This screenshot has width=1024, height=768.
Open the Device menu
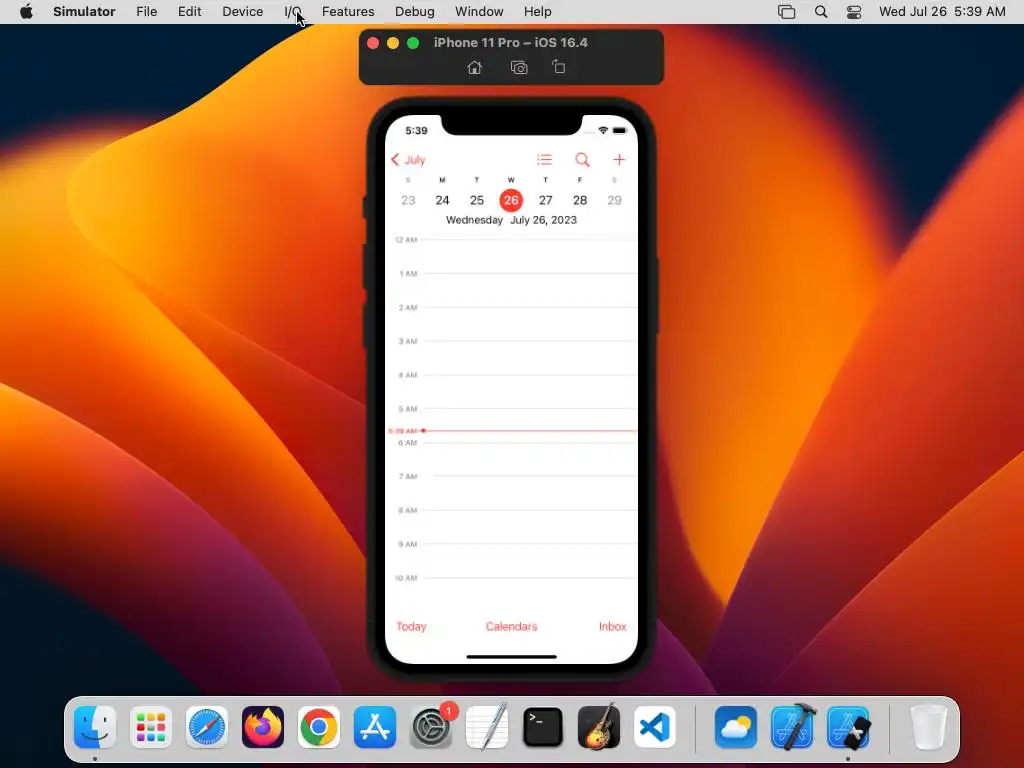(x=242, y=12)
